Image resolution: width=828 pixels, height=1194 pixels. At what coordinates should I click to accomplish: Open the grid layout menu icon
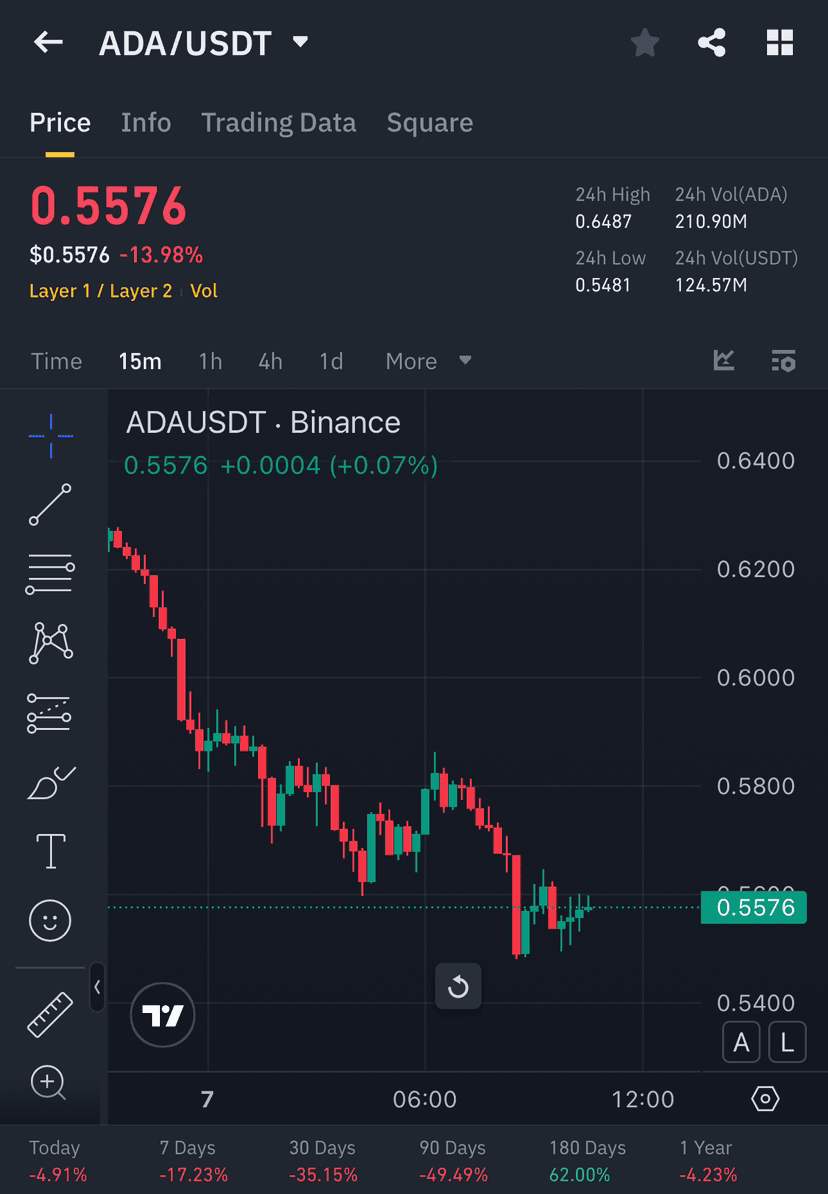tap(779, 43)
